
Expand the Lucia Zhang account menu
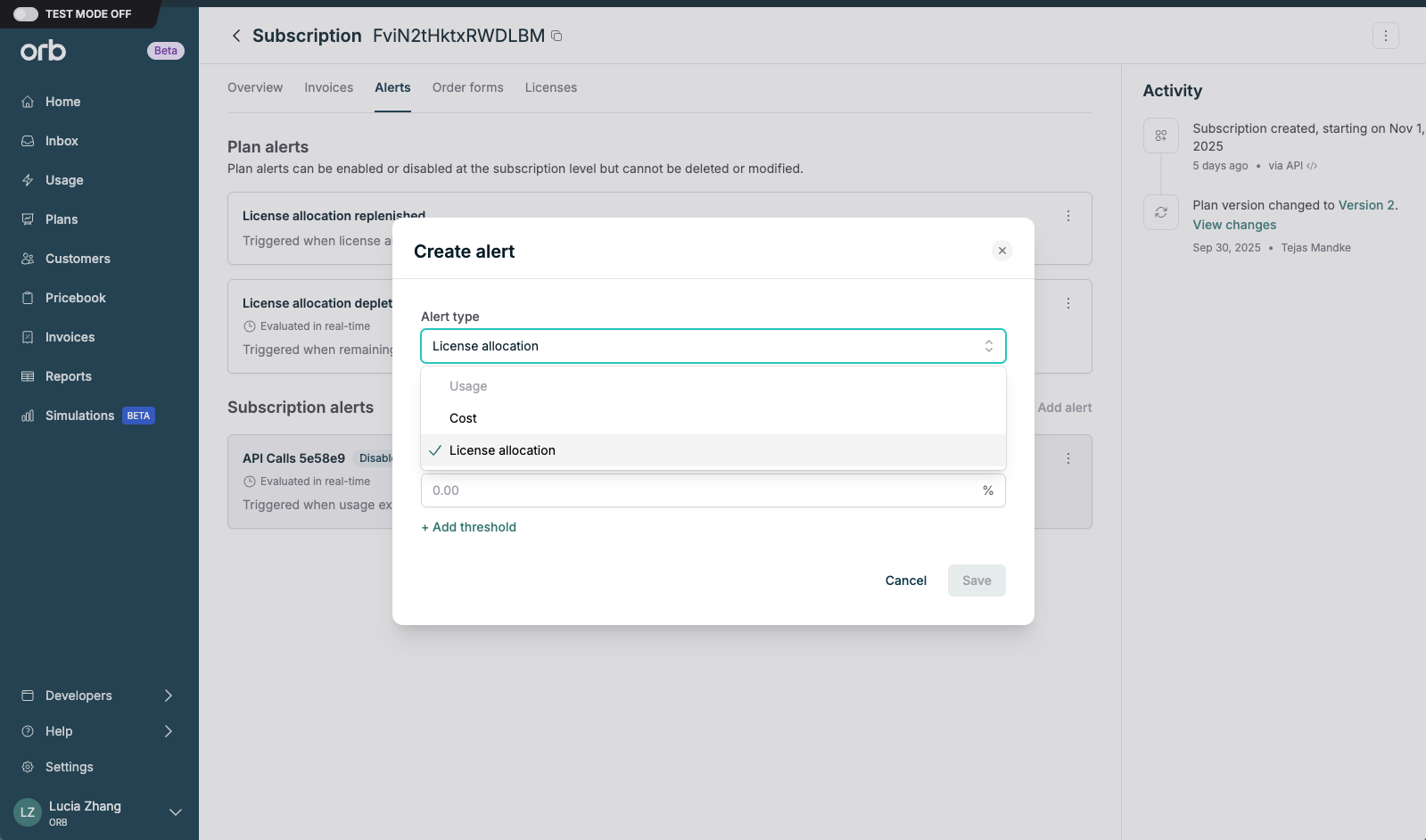pos(176,812)
